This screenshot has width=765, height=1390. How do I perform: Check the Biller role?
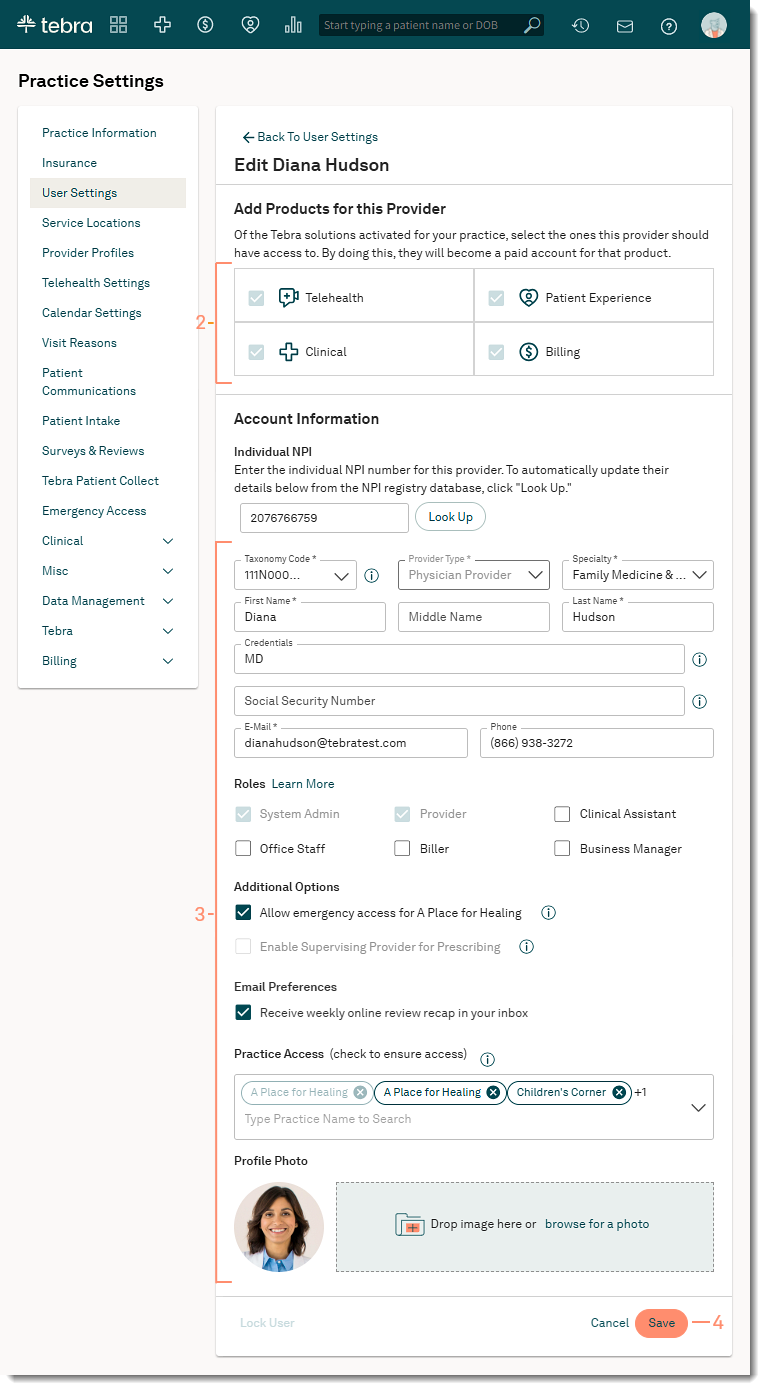(402, 848)
